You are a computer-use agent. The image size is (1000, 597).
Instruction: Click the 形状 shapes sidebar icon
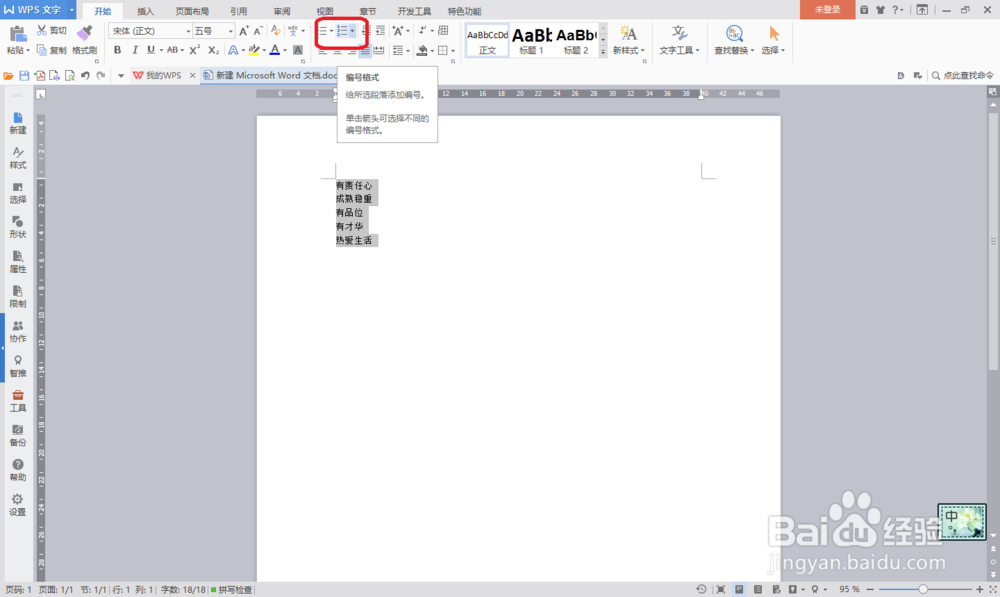(18, 227)
